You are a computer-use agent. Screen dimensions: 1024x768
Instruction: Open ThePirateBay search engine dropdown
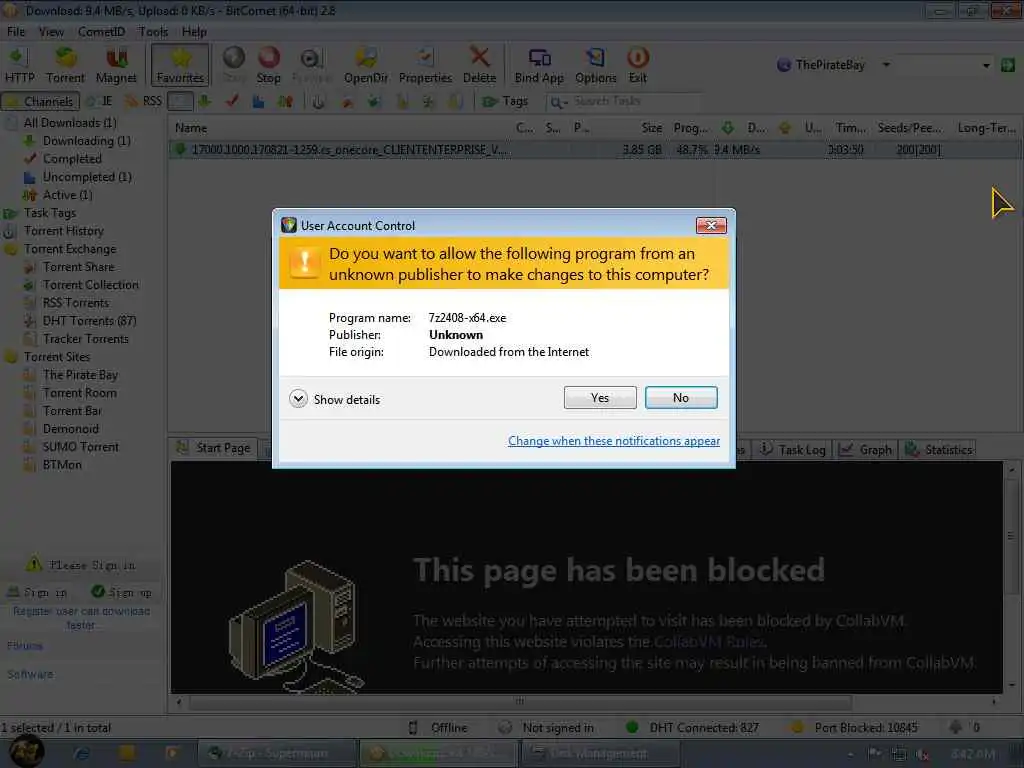[886, 65]
